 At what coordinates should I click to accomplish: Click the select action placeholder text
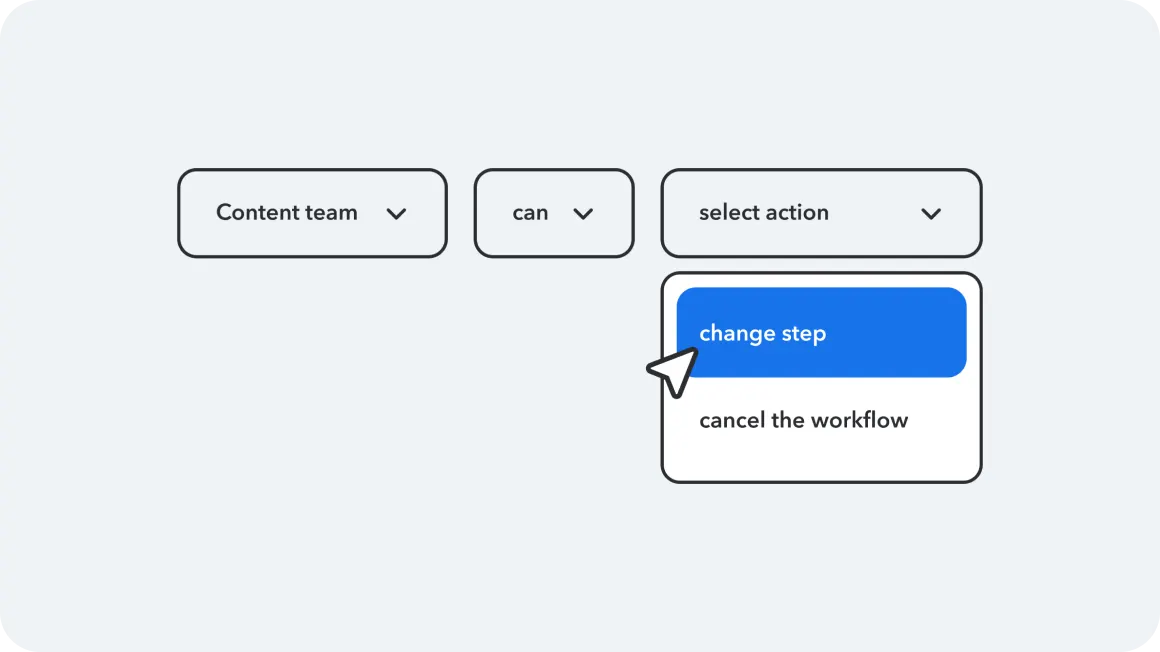click(764, 213)
